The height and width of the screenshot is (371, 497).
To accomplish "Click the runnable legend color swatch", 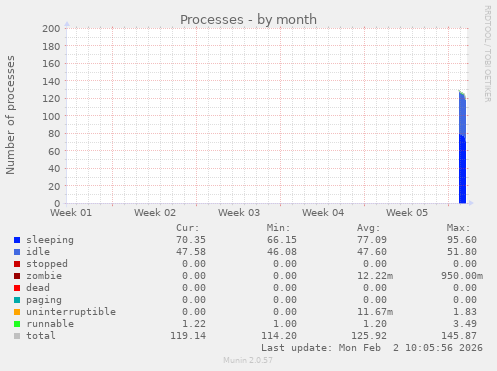I will [x=17, y=324].
